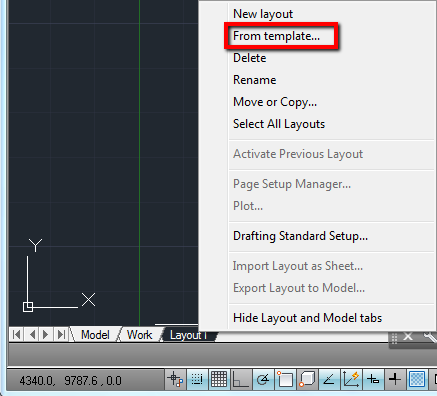Go to previous layout tab arrow
Screen dimensions: 437x396
coord(32,334)
